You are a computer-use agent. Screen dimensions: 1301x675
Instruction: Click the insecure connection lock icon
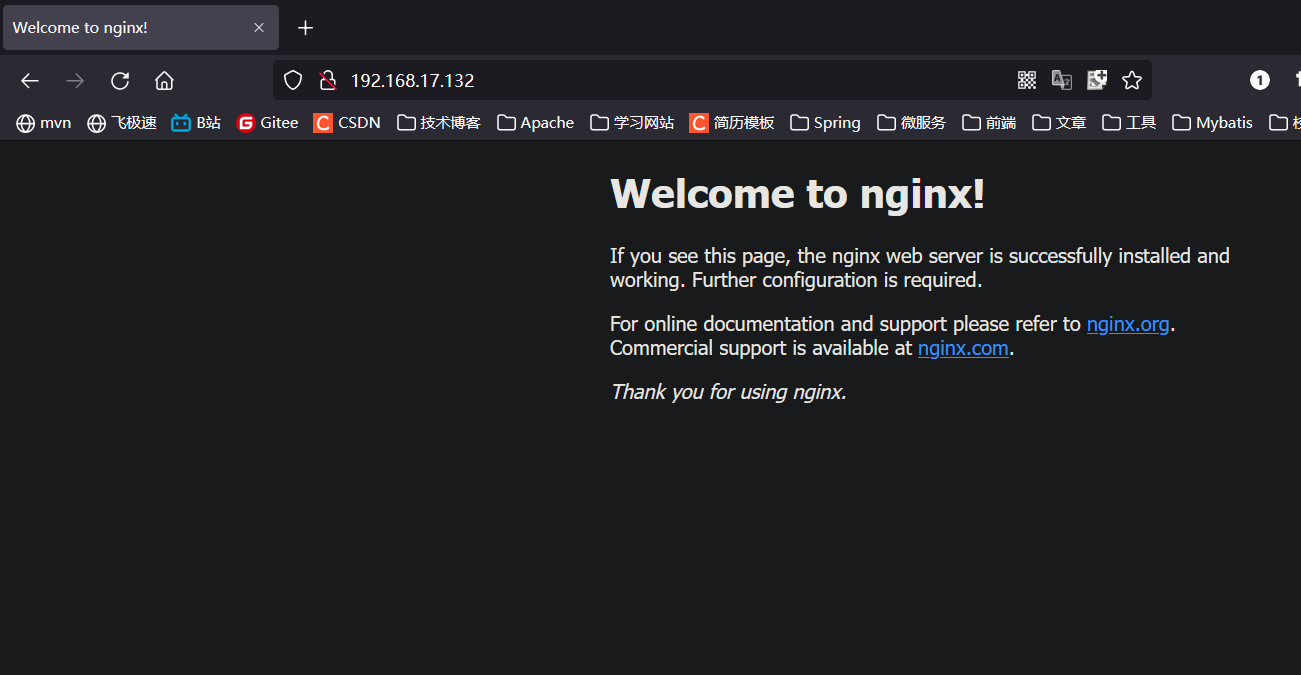tap(327, 81)
